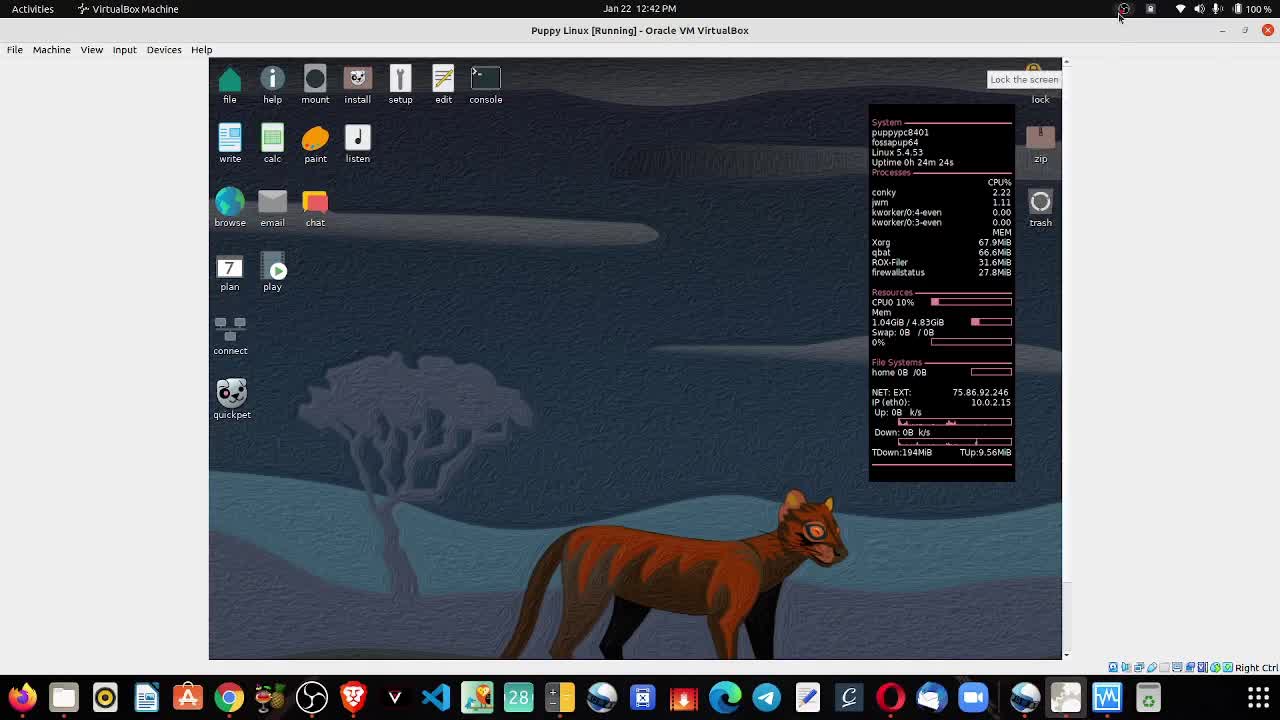Open the system menu by the battery 100 % indicator
This screenshot has width=1280, height=720.
coord(1251,8)
